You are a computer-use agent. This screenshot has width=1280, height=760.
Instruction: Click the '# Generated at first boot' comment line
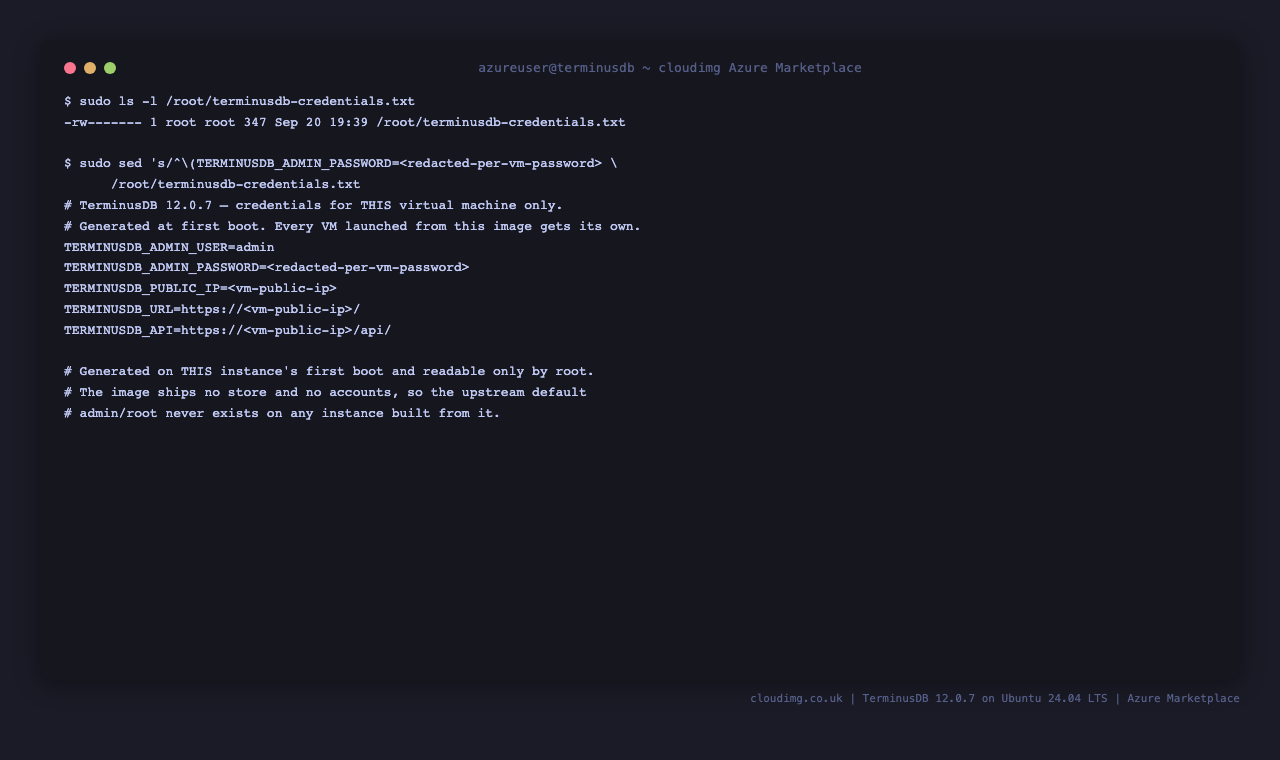(x=352, y=227)
